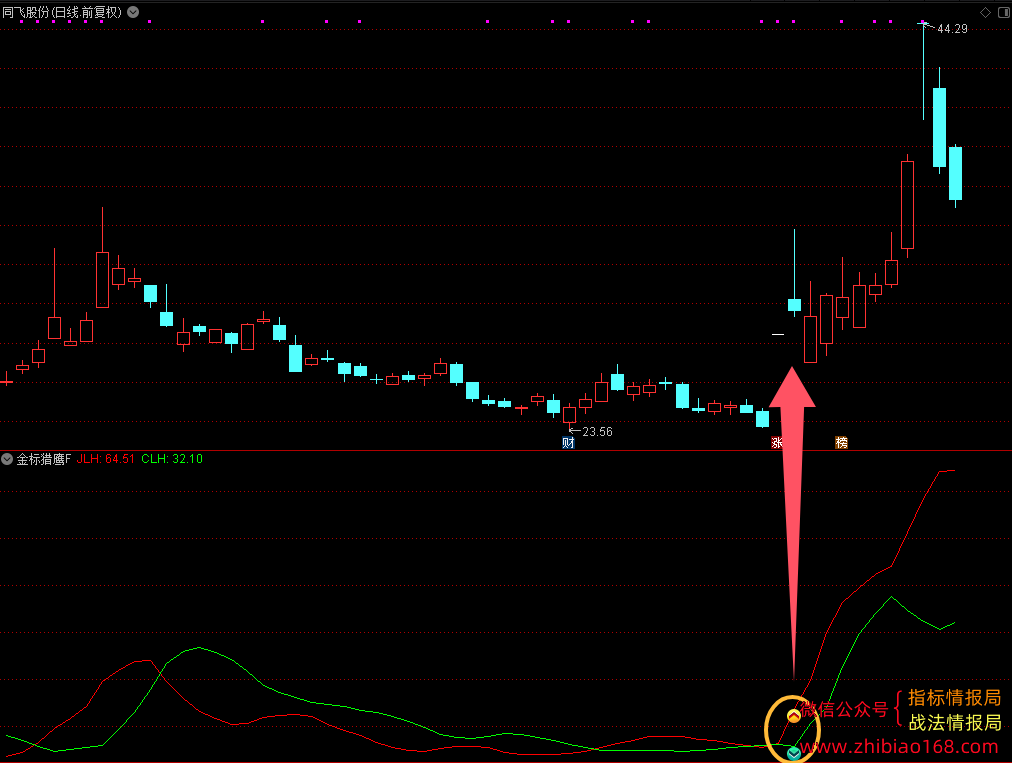Click the JLH: 64.51 indicator value
1012x763 pixels.
click(x=106, y=459)
